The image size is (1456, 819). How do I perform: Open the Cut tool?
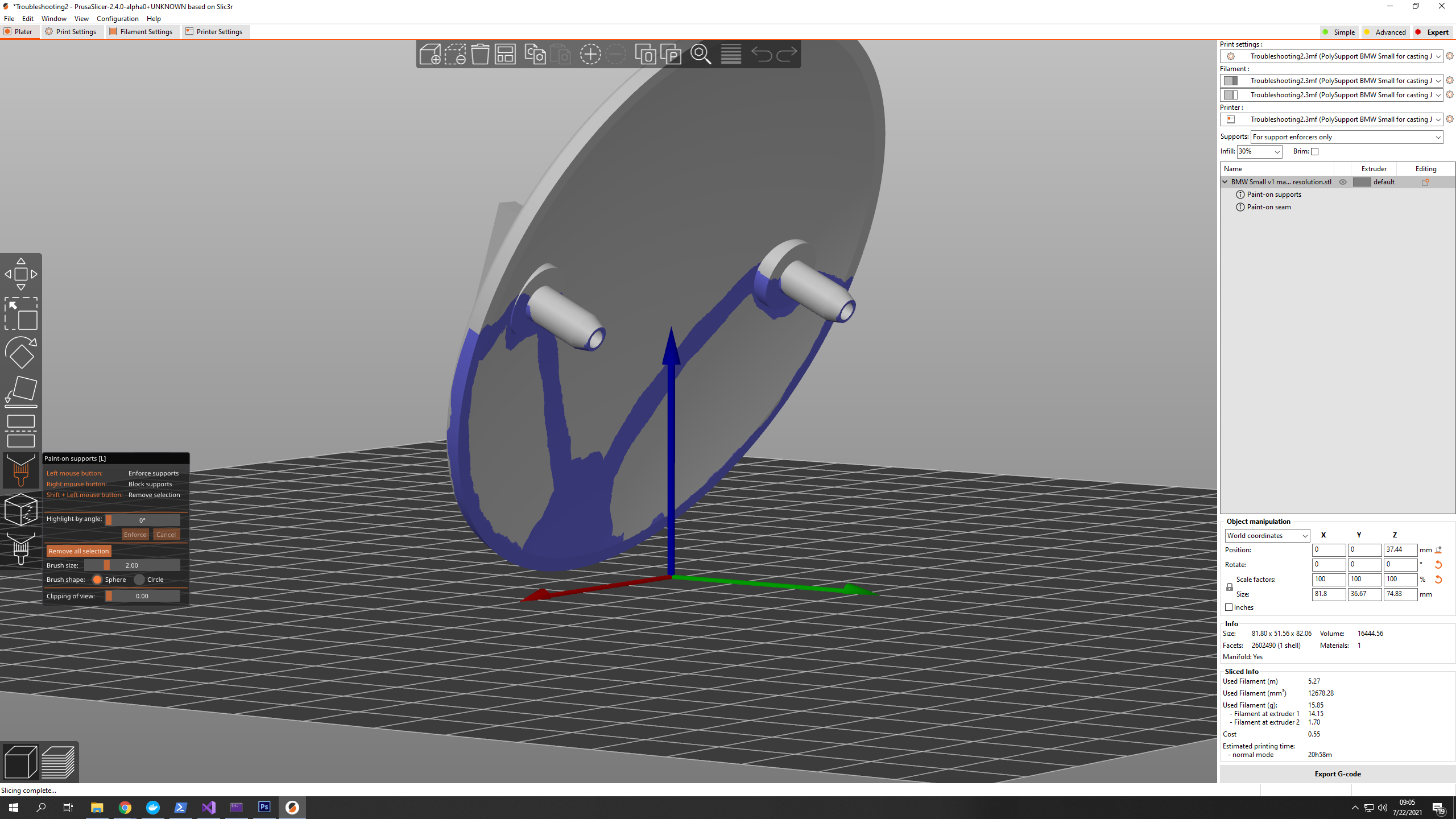(x=21, y=431)
